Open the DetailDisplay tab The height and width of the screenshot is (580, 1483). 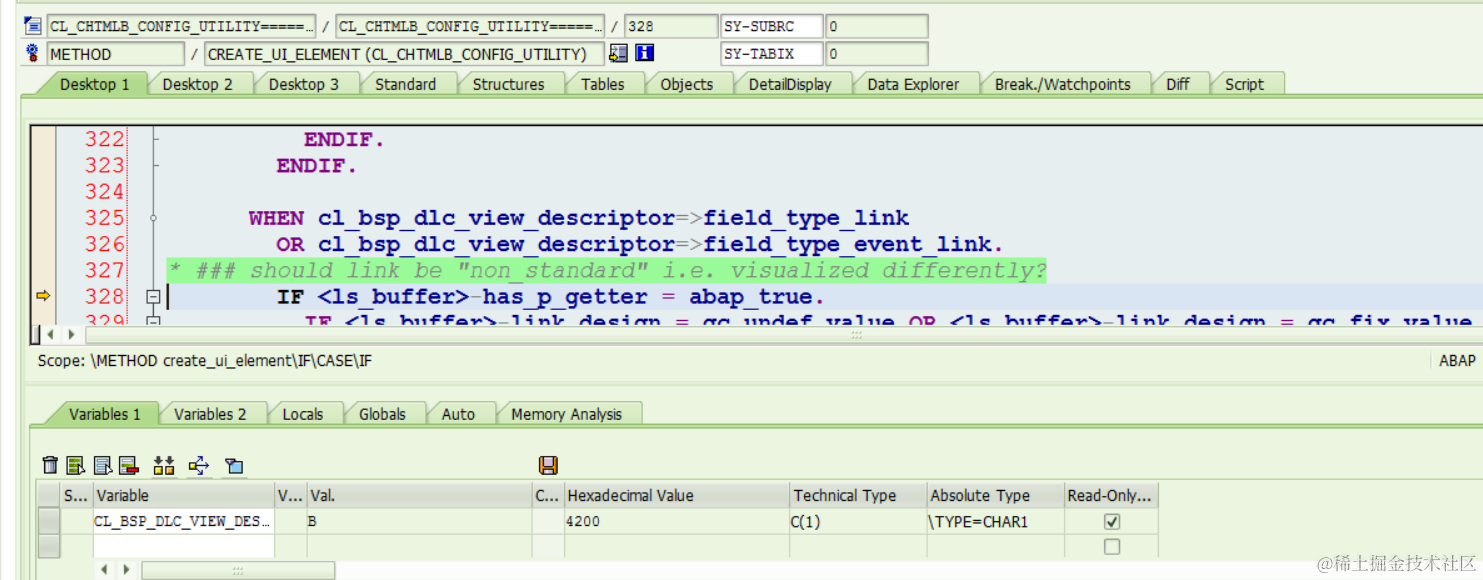pos(790,84)
